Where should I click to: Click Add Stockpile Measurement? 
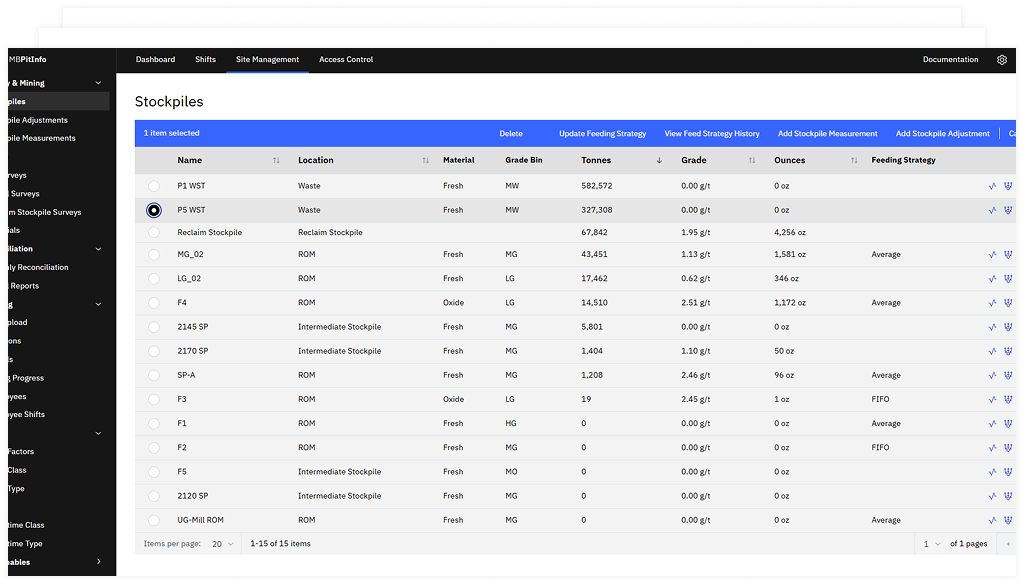pos(827,133)
